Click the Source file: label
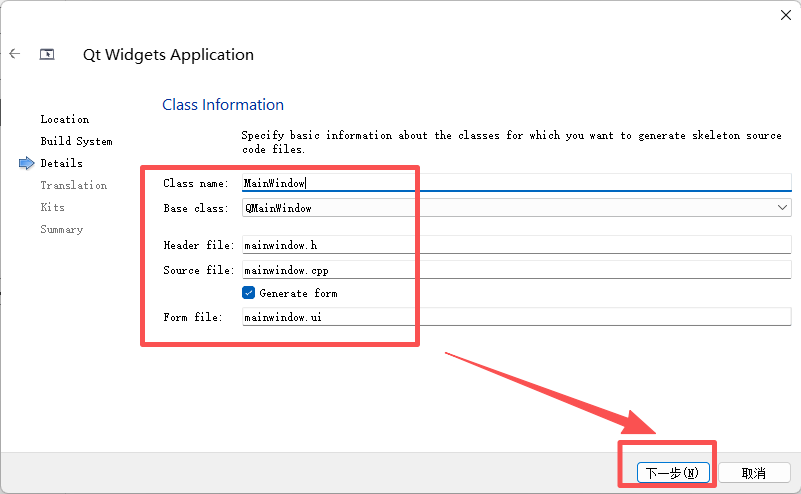The width and height of the screenshot is (801, 494). (x=198, y=270)
